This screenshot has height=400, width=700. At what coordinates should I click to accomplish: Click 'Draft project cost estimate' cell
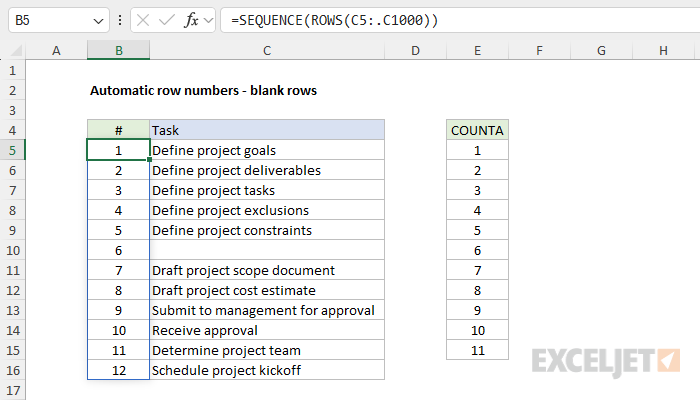[x=267, y=290]
